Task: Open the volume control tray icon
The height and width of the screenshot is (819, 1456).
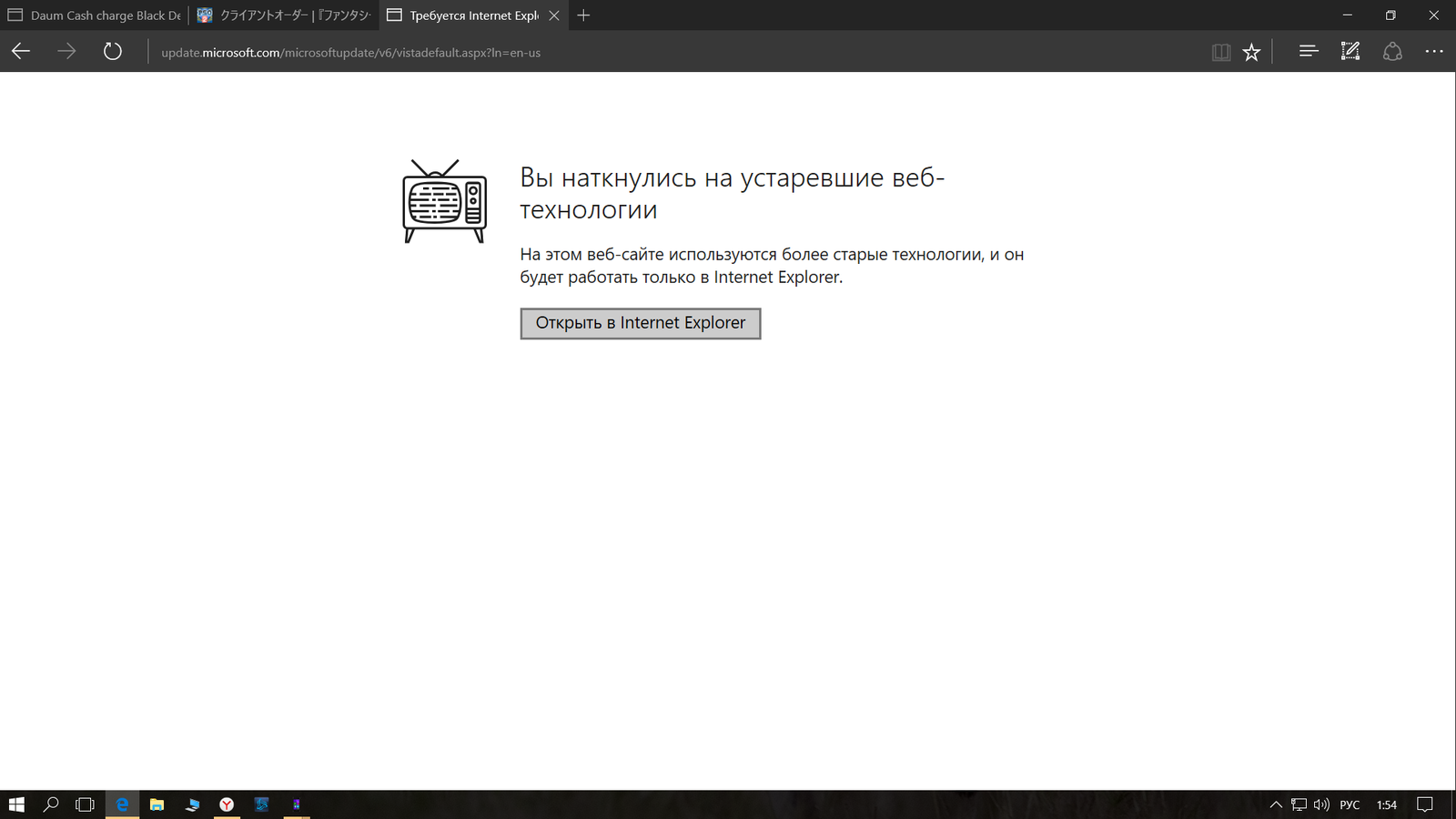Action: (x=1321, y=804)
